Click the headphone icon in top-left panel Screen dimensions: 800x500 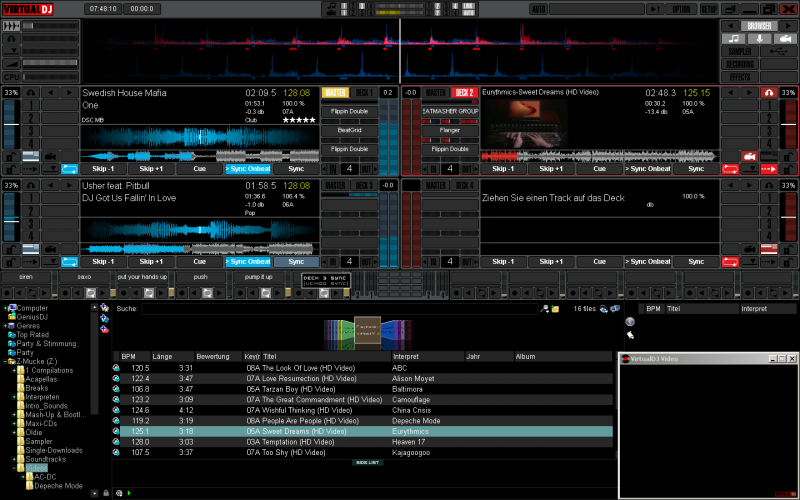point(11,39)
